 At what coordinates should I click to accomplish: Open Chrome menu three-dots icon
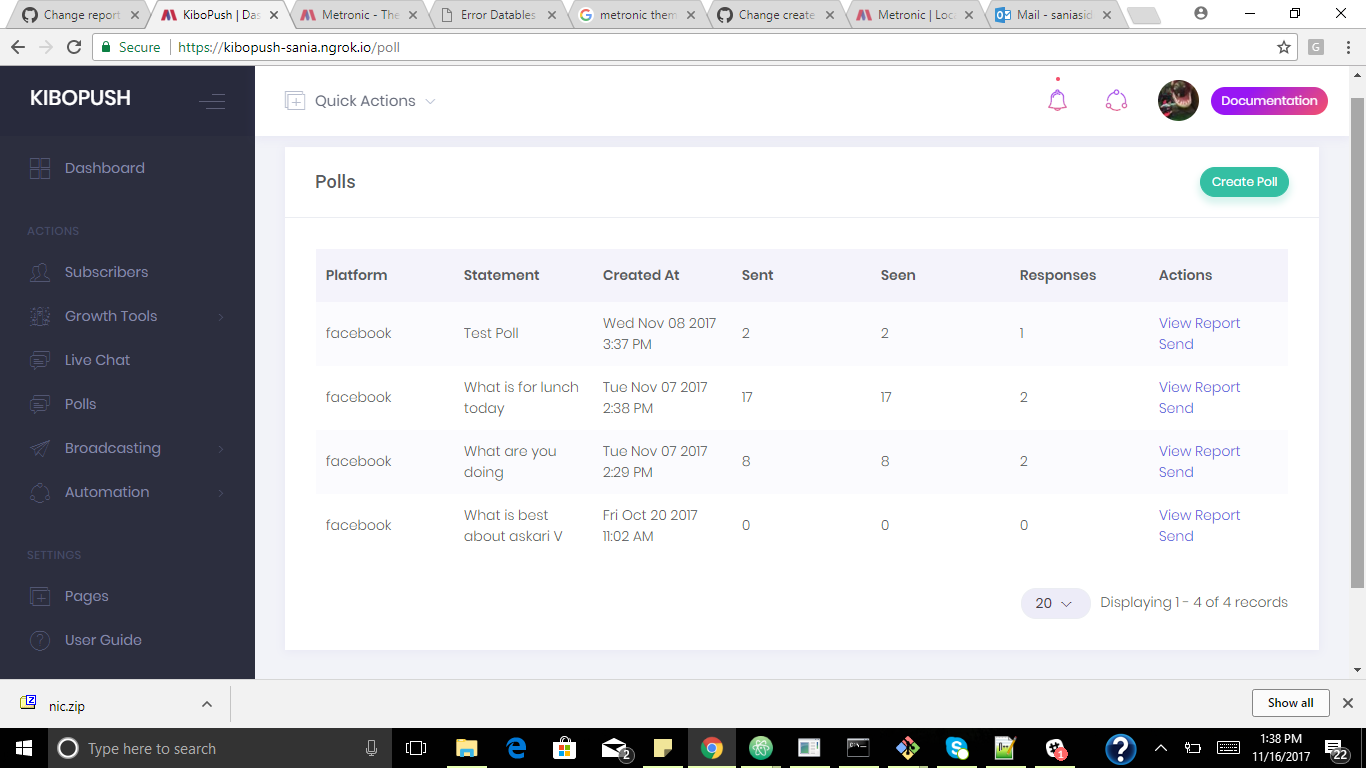click(1346, 47)
